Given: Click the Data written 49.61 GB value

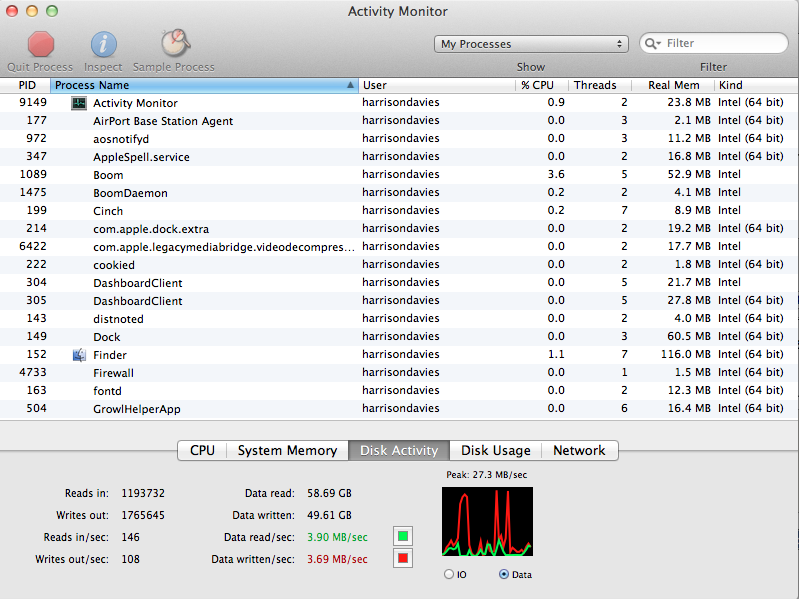Looking at the screenshot, I should pyautogui.click(x=329, y=515).
